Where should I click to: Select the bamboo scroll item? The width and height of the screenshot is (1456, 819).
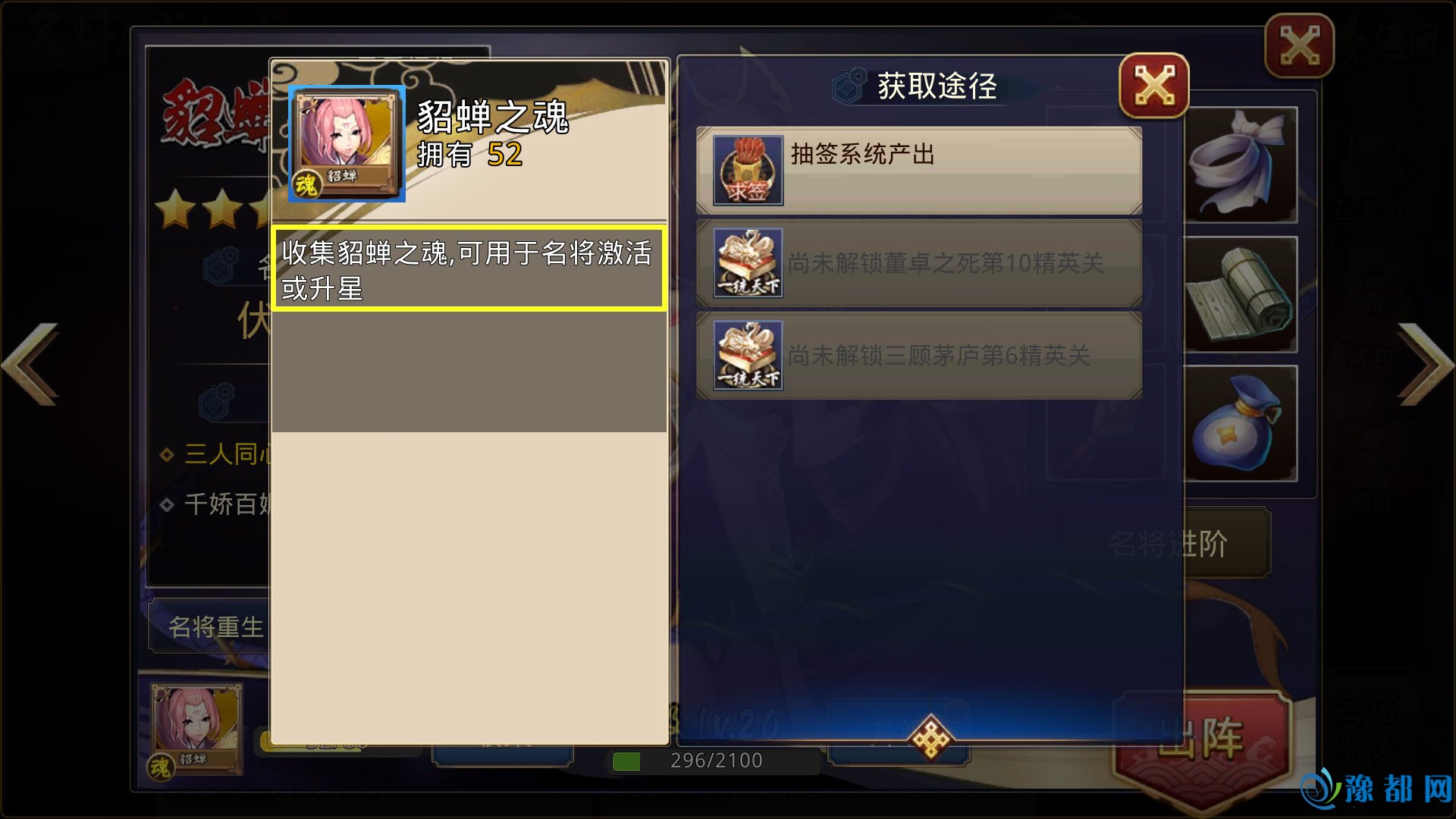pyautogui.click(x=1241, y=294)
